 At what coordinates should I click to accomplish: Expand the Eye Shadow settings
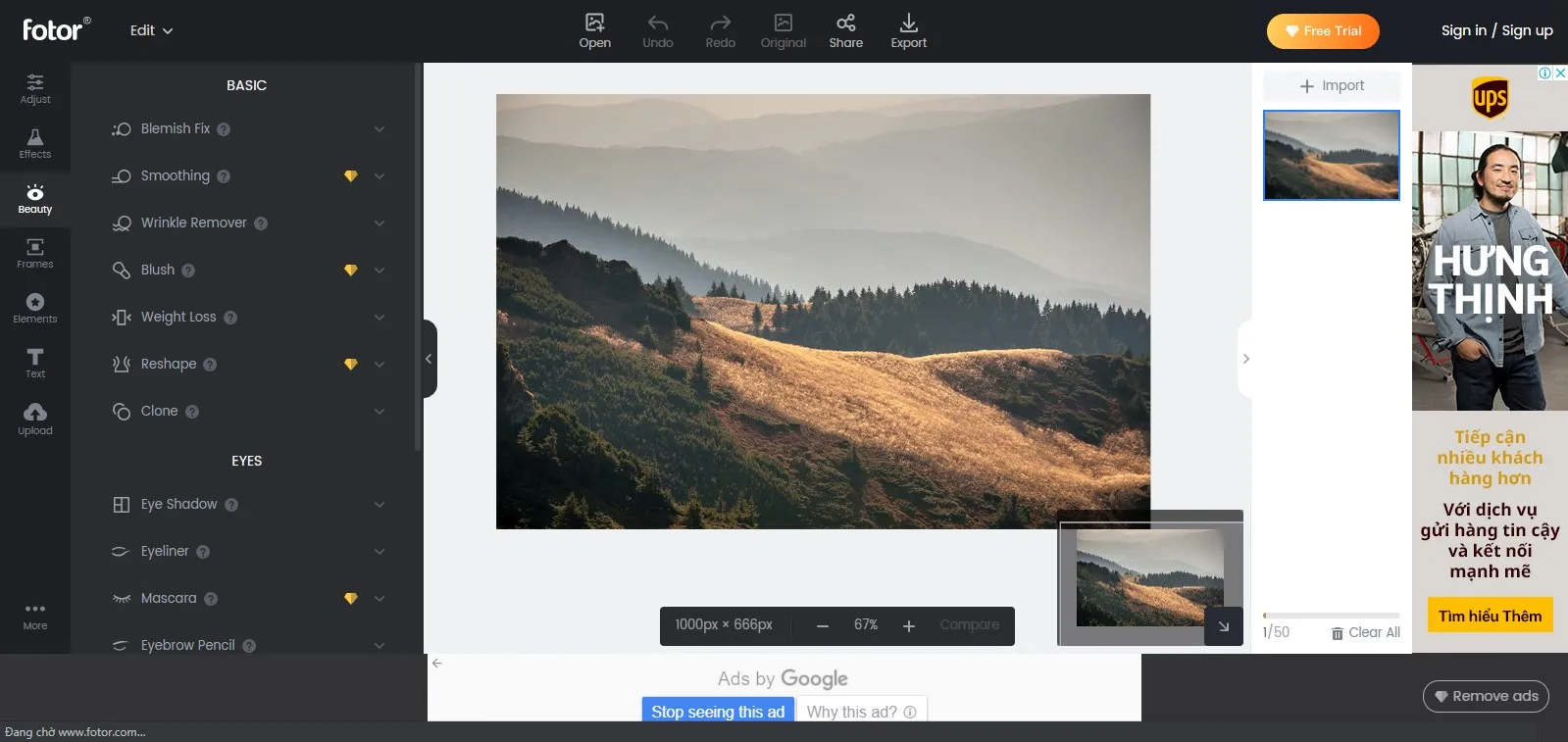[x=379, y=505]
